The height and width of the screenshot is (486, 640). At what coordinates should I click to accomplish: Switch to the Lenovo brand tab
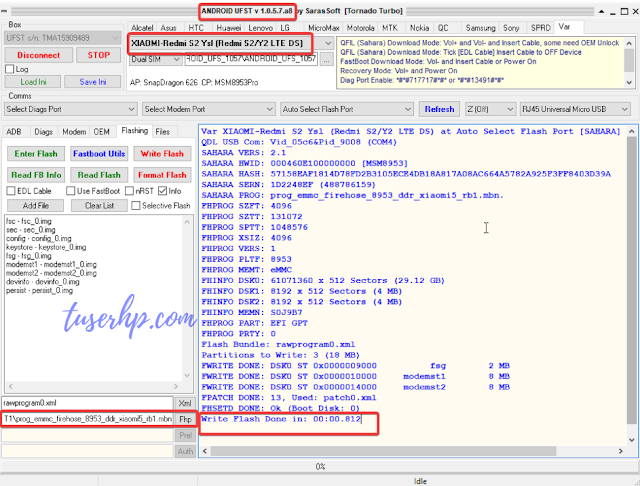point(260,28)
